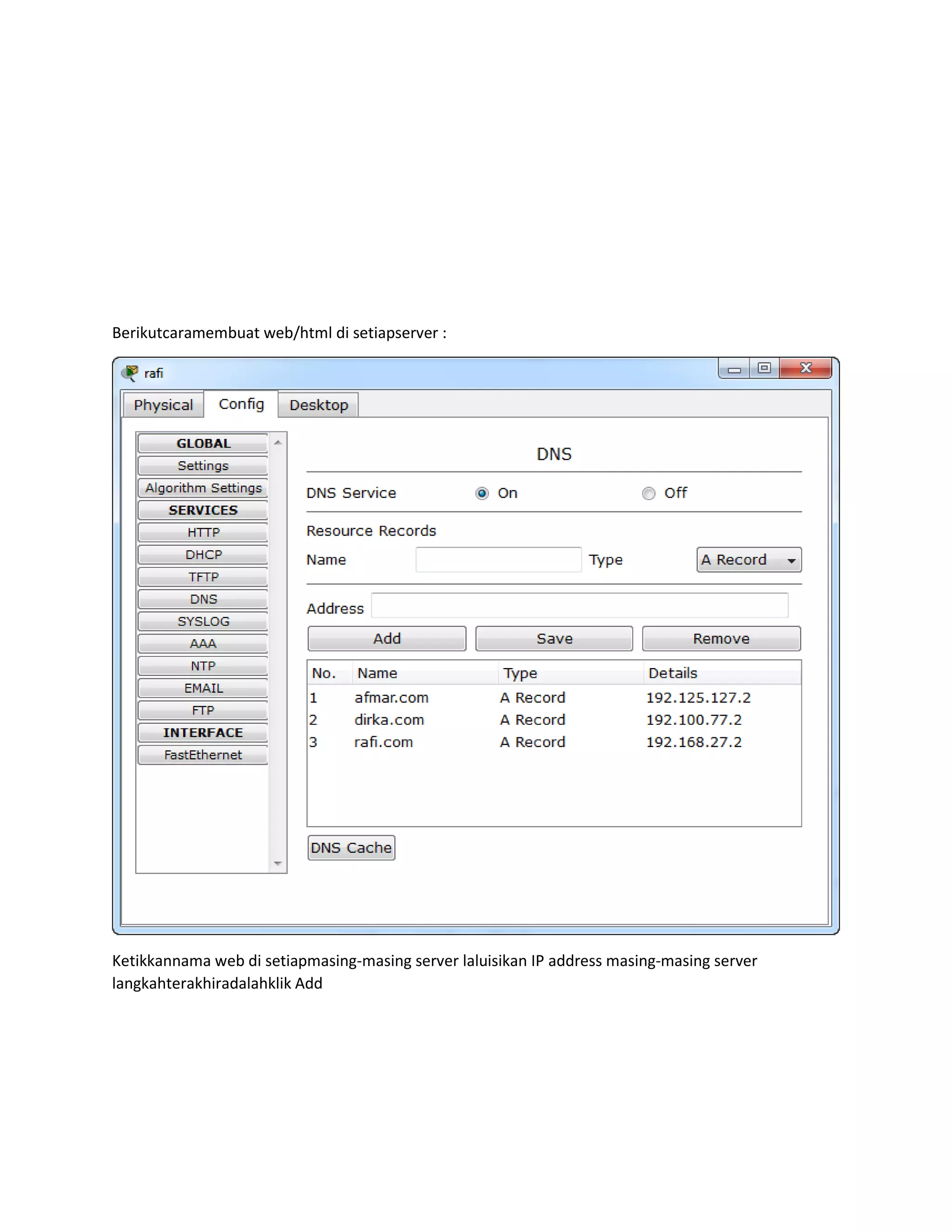Viewport: 952px width, 1232px height.
Task: Switch to the Physical tab
Action: pos(164,405)
